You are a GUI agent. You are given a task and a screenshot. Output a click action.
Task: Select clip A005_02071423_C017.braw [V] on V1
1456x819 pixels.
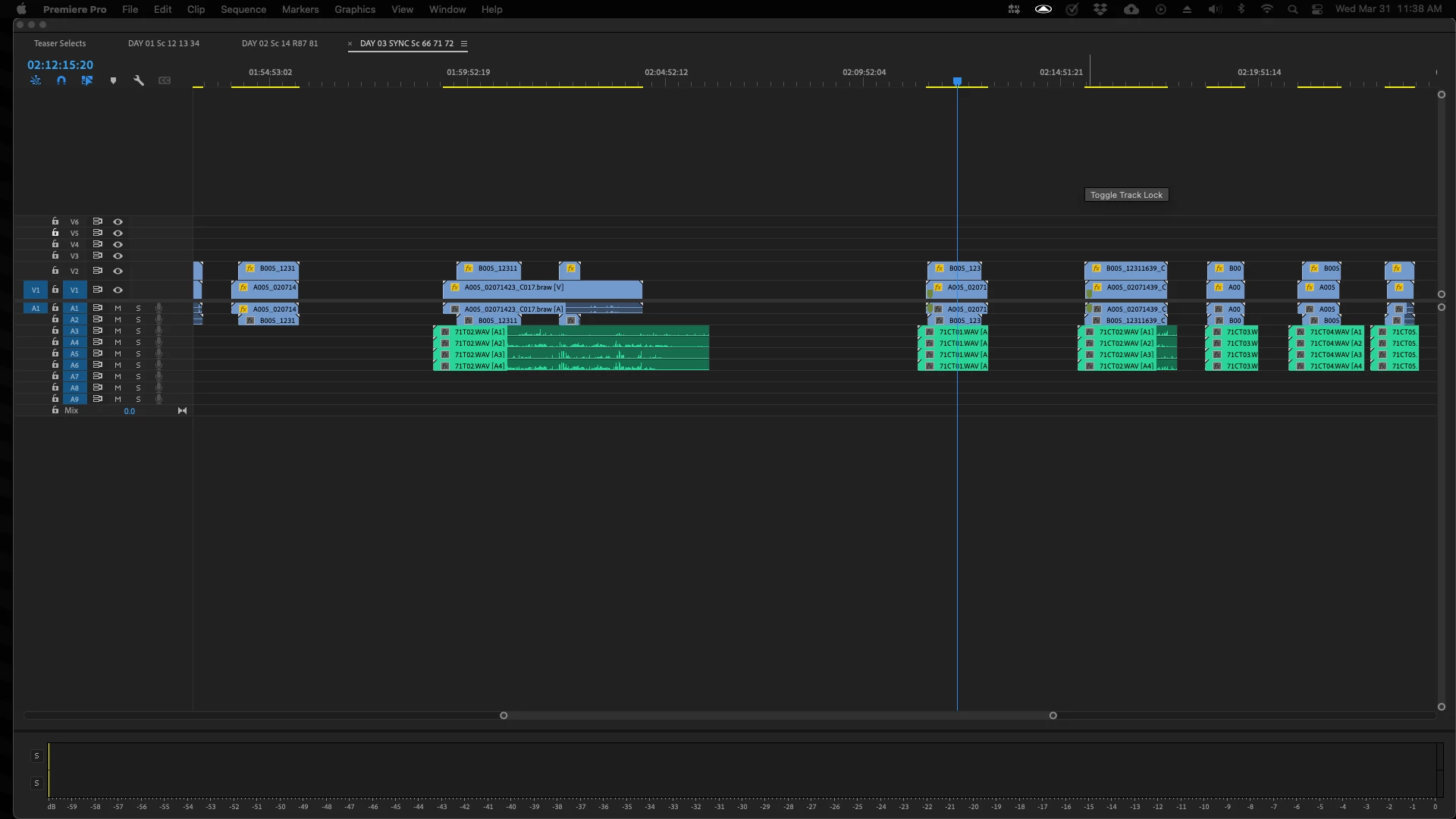[x=542, y=288]
